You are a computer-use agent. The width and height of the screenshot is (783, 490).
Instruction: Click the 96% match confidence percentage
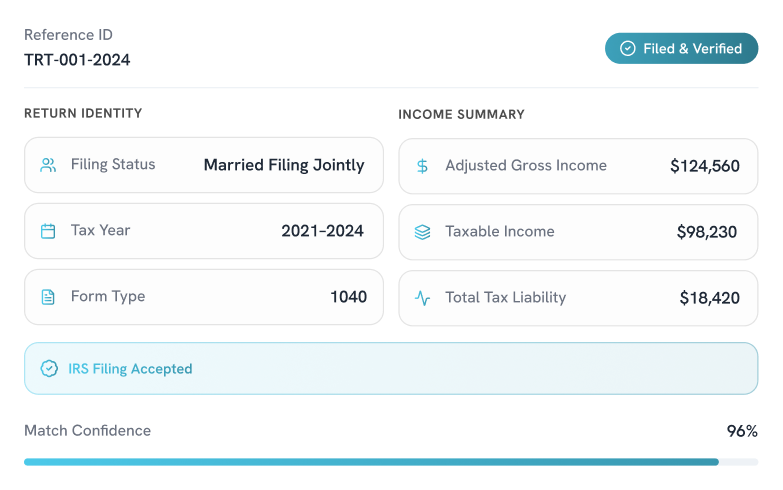pos(741,432)
